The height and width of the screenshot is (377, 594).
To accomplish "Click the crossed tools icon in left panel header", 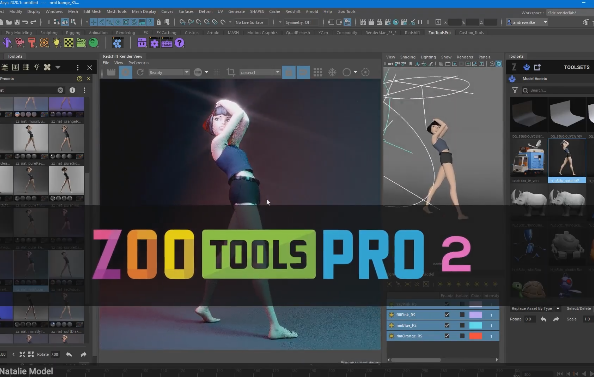I will [x=47, y=67].
